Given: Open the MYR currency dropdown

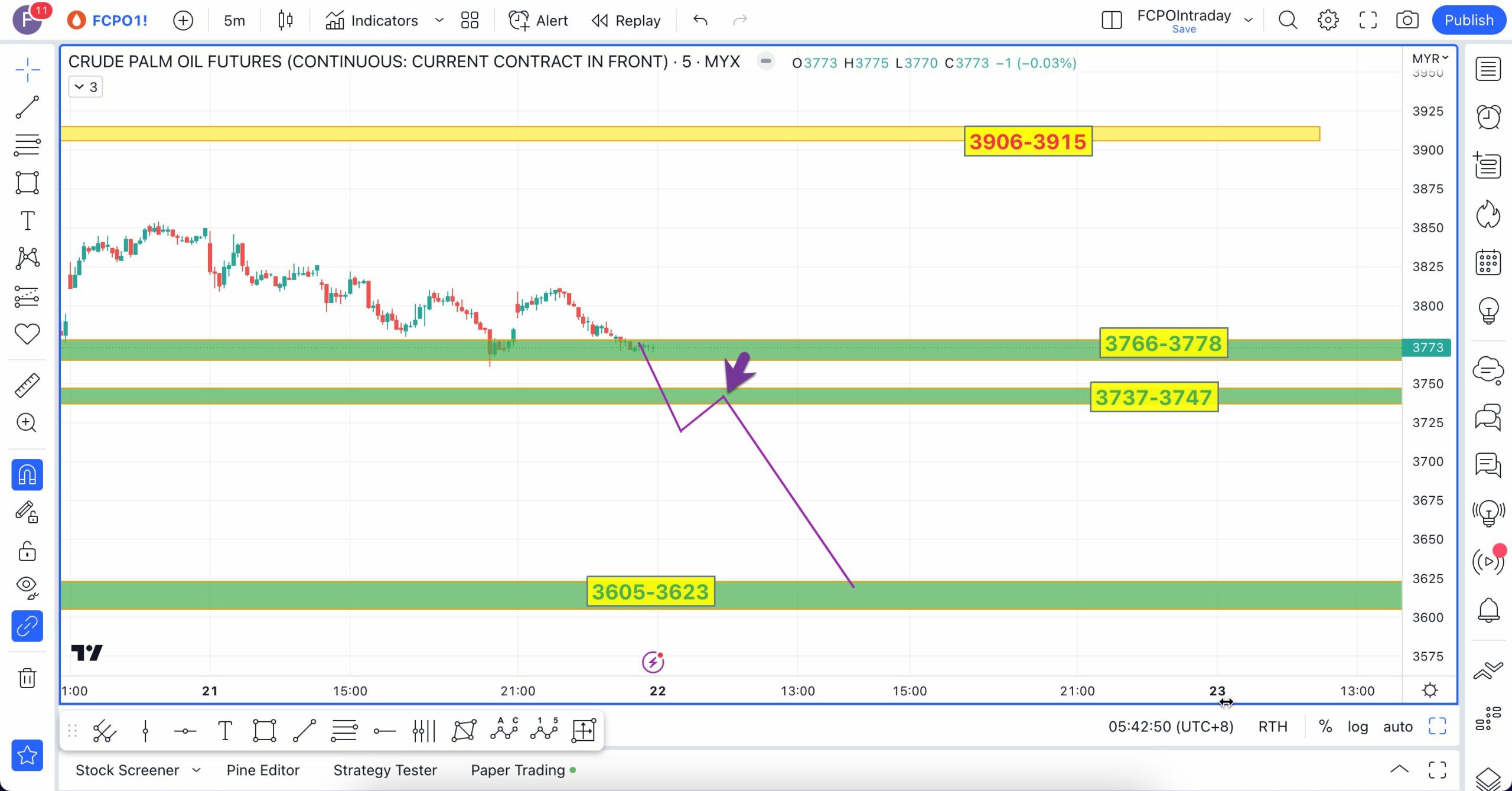Looking at the screenshot, I should [x=1429, y=58].
